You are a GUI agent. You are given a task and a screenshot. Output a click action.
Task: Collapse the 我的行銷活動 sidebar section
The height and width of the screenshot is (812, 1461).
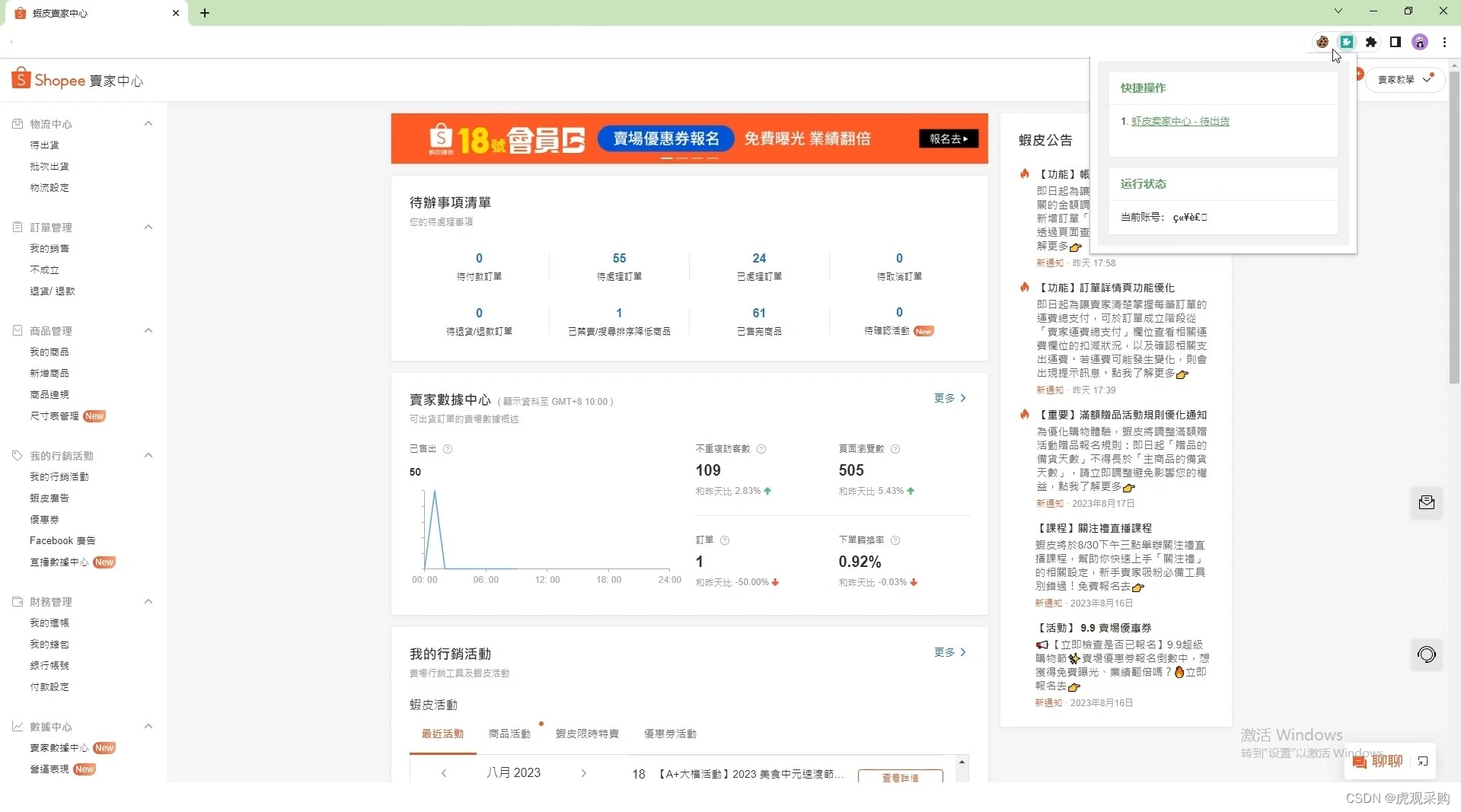click(x=148, y=455)
